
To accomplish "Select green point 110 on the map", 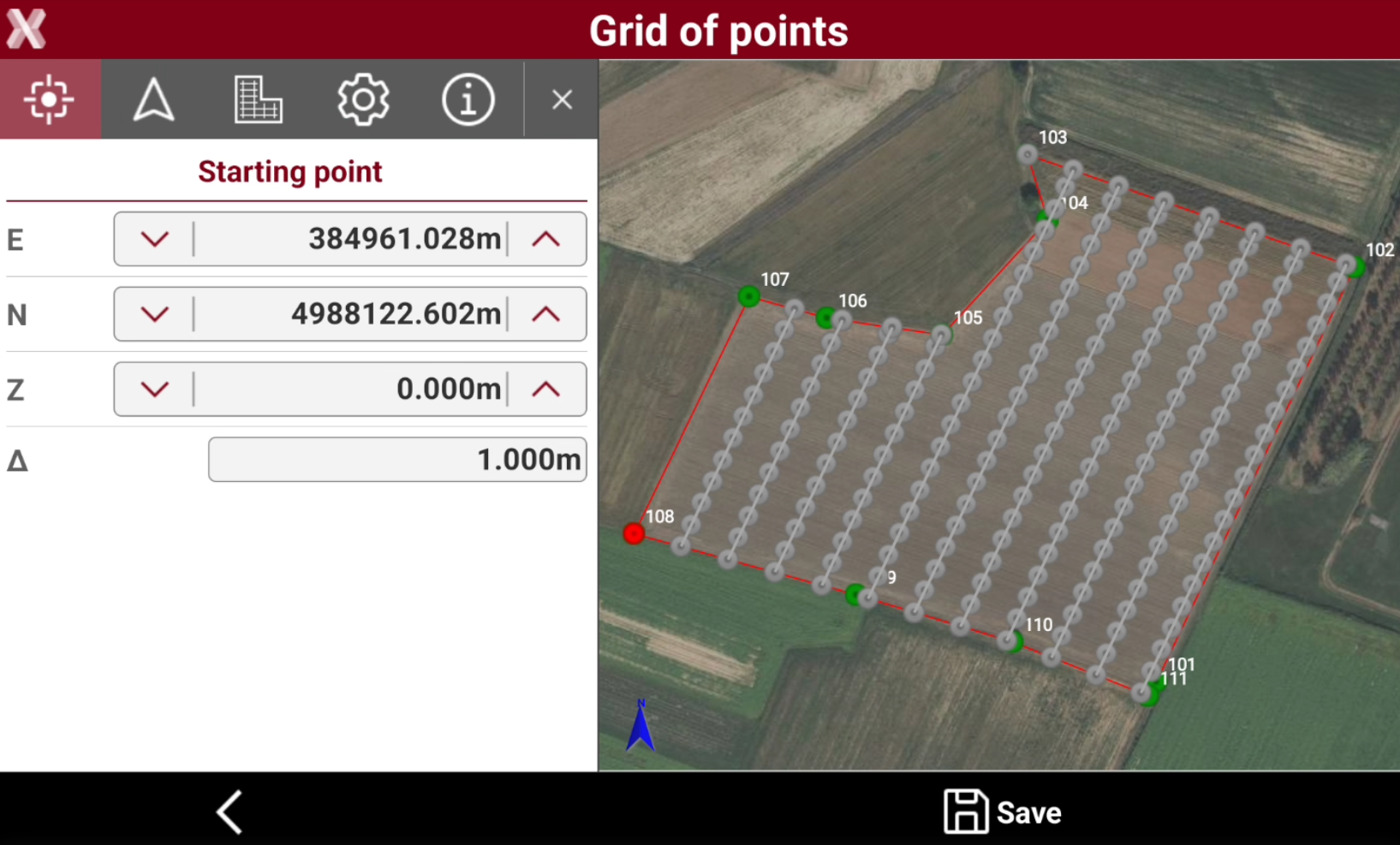I will 1012,640.
